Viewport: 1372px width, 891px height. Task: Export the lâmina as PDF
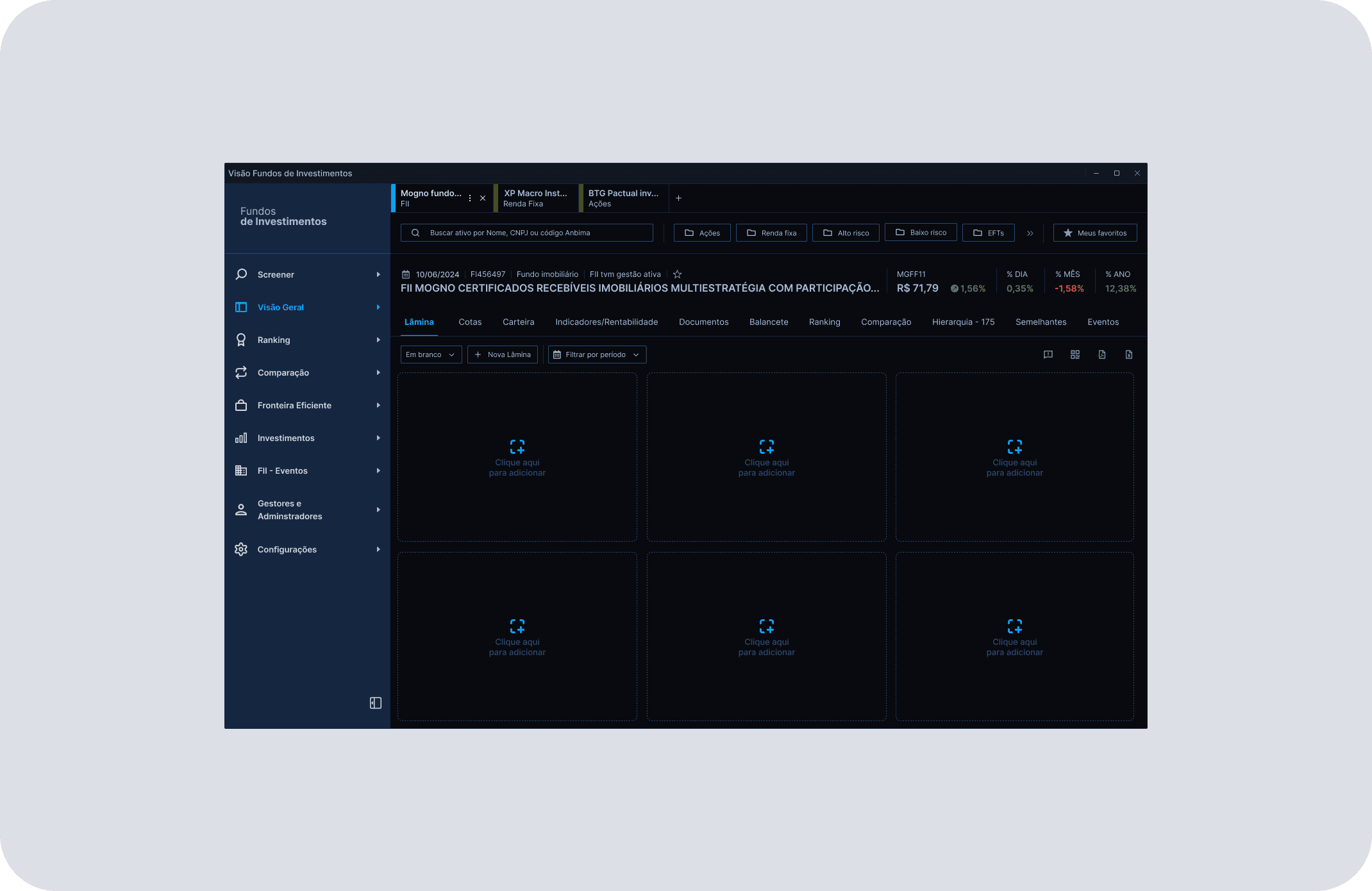coord(1102,354)
